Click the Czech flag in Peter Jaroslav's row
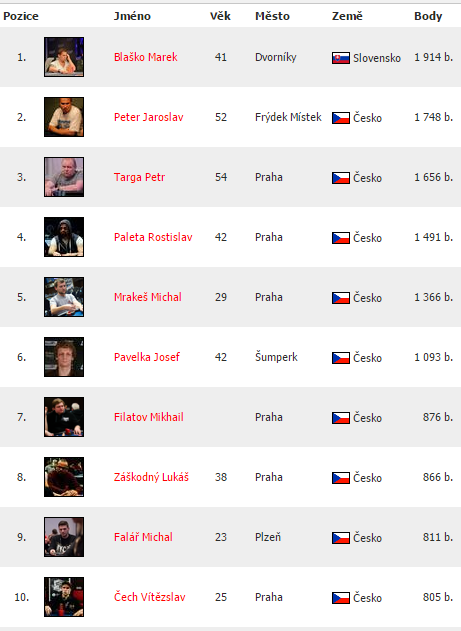461x631 pixels. tap(341, 118)
